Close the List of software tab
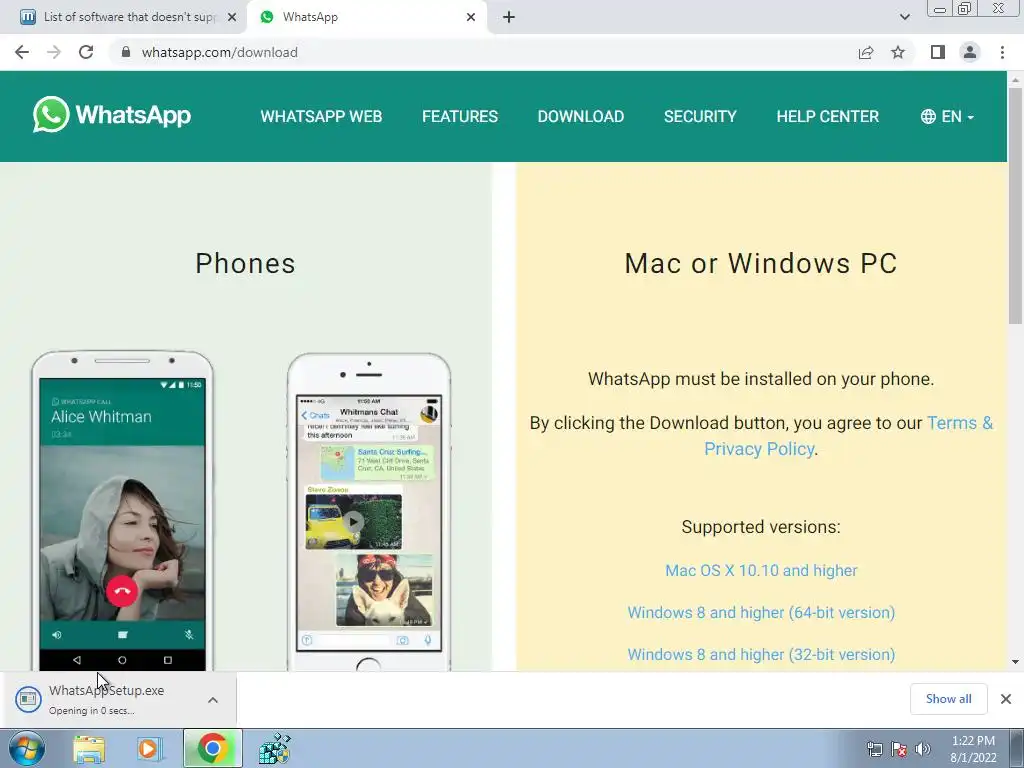The height and width of the screenshot is (768, 1024). [232, 17]
